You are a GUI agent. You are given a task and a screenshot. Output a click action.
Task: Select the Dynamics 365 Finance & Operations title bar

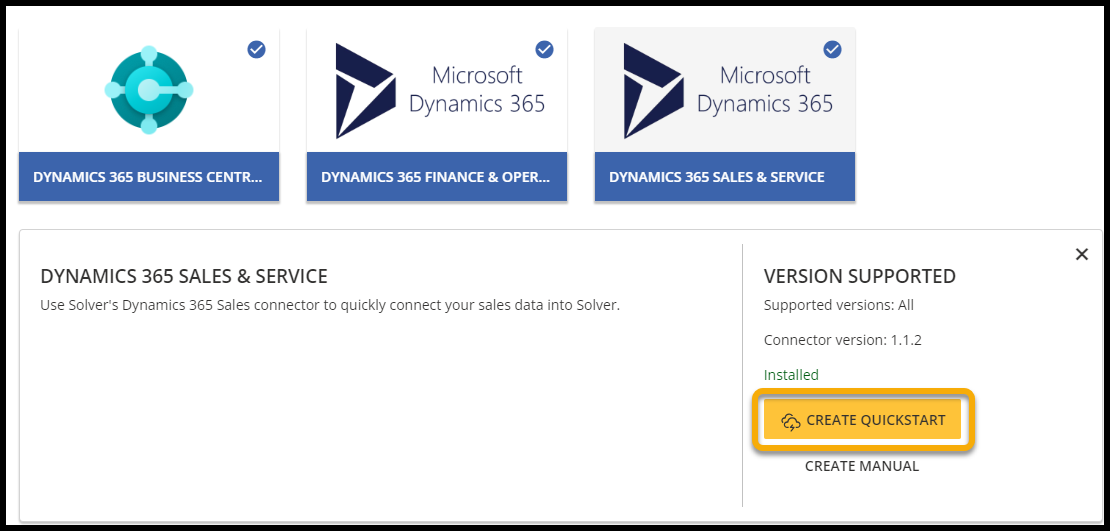(437, 177)
